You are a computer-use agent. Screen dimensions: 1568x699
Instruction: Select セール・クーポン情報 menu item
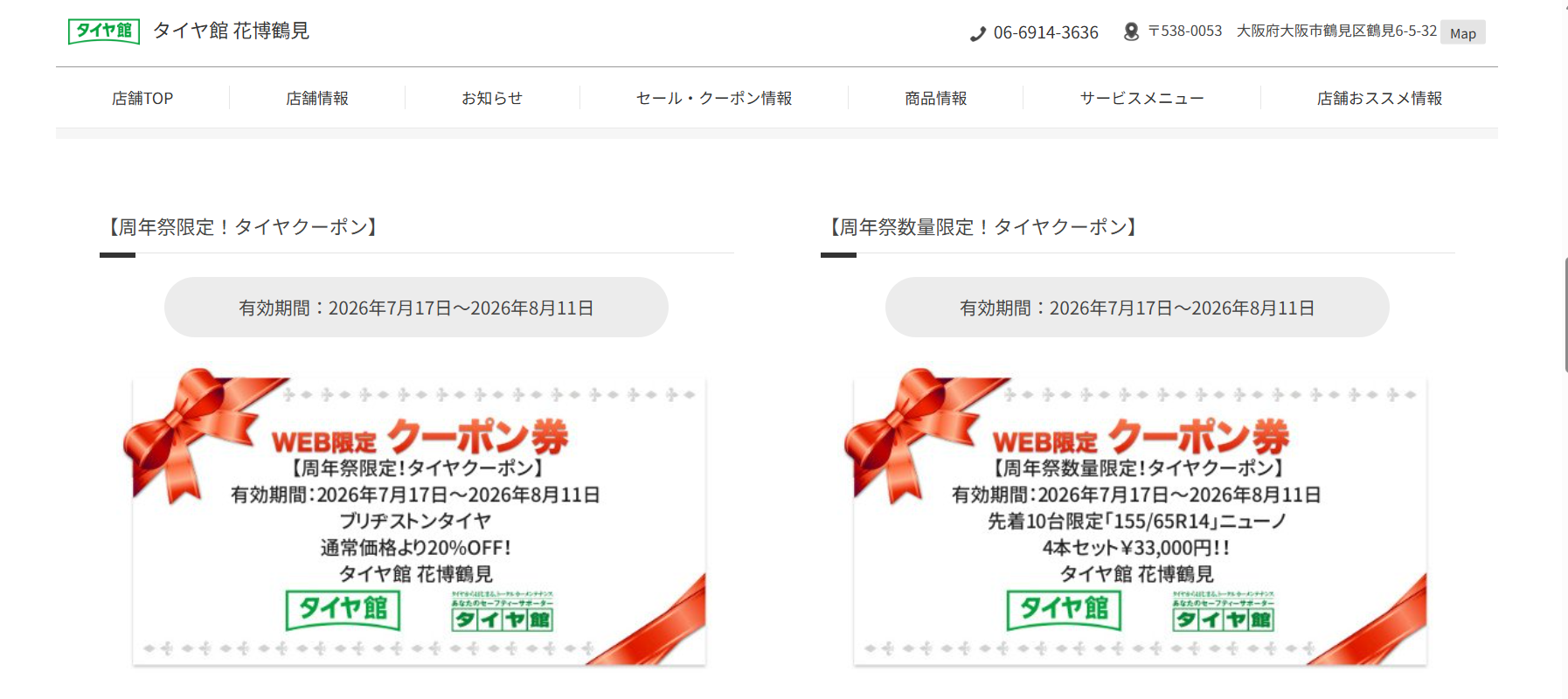714,98
